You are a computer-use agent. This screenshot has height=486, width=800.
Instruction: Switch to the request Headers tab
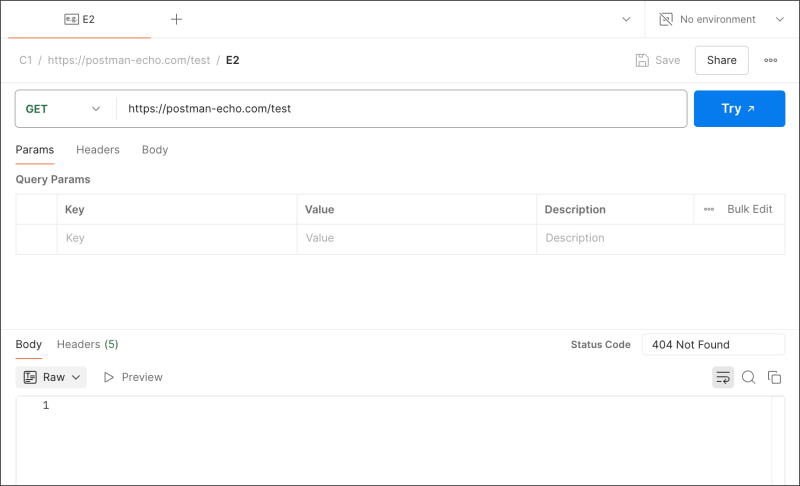point(98,150)
